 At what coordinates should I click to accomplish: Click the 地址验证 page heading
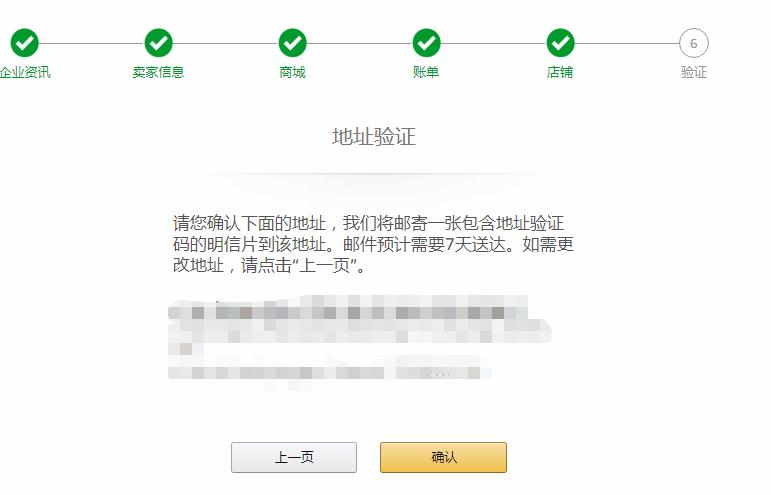(x=374, y=137)
